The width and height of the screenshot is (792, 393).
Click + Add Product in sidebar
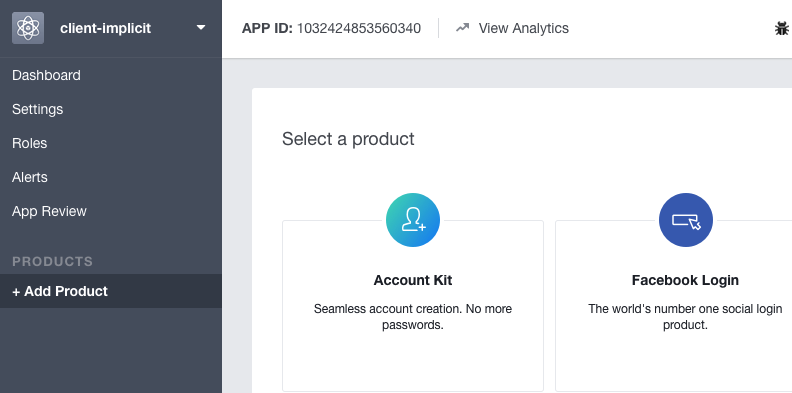pos(111,291)
